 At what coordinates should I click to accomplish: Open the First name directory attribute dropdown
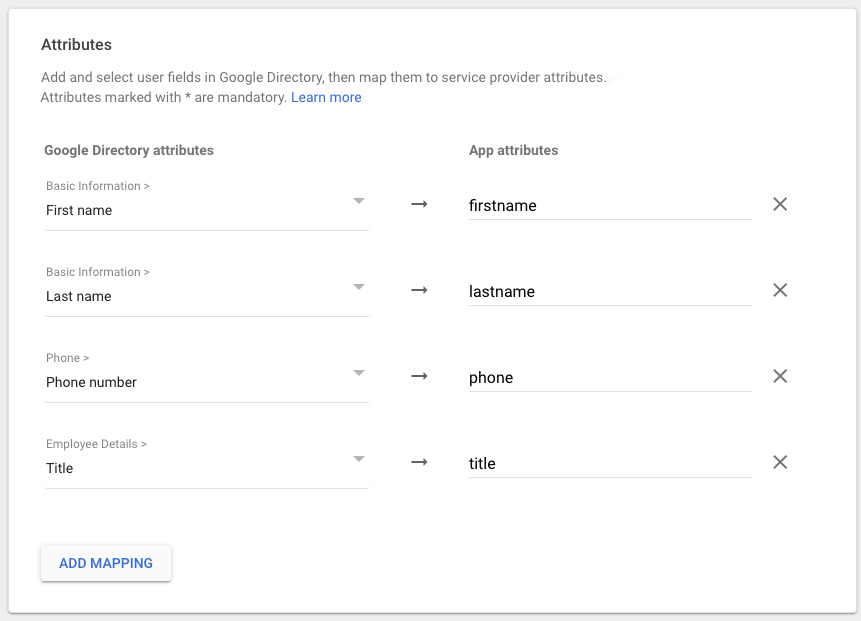(206, 203)
